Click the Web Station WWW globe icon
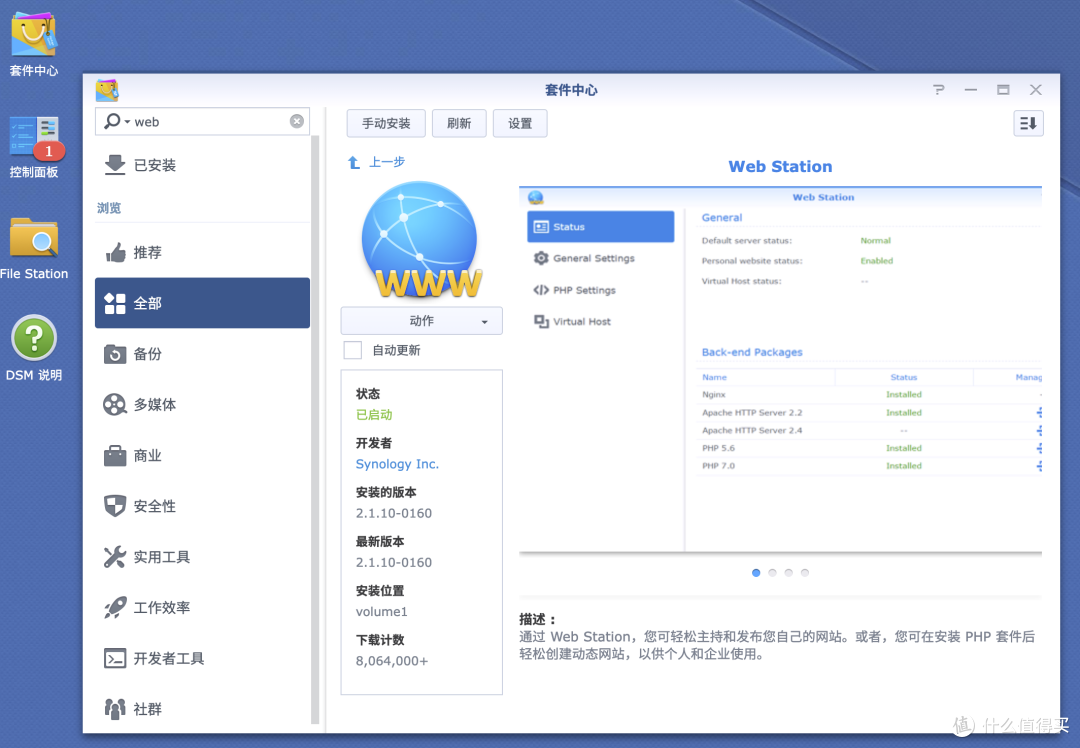 point(421,237)
